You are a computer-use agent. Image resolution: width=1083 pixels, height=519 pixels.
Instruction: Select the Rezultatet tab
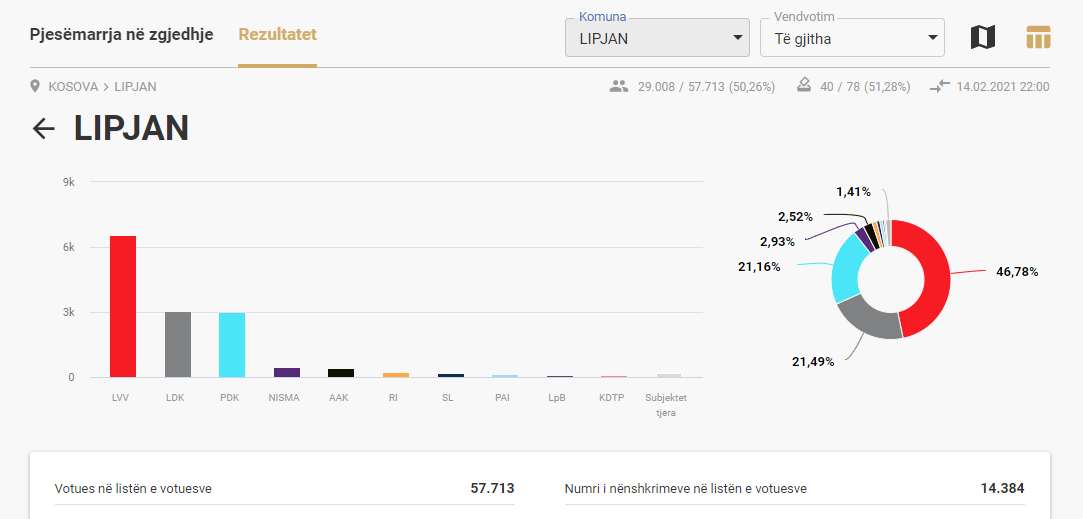[x=278, y=35]
